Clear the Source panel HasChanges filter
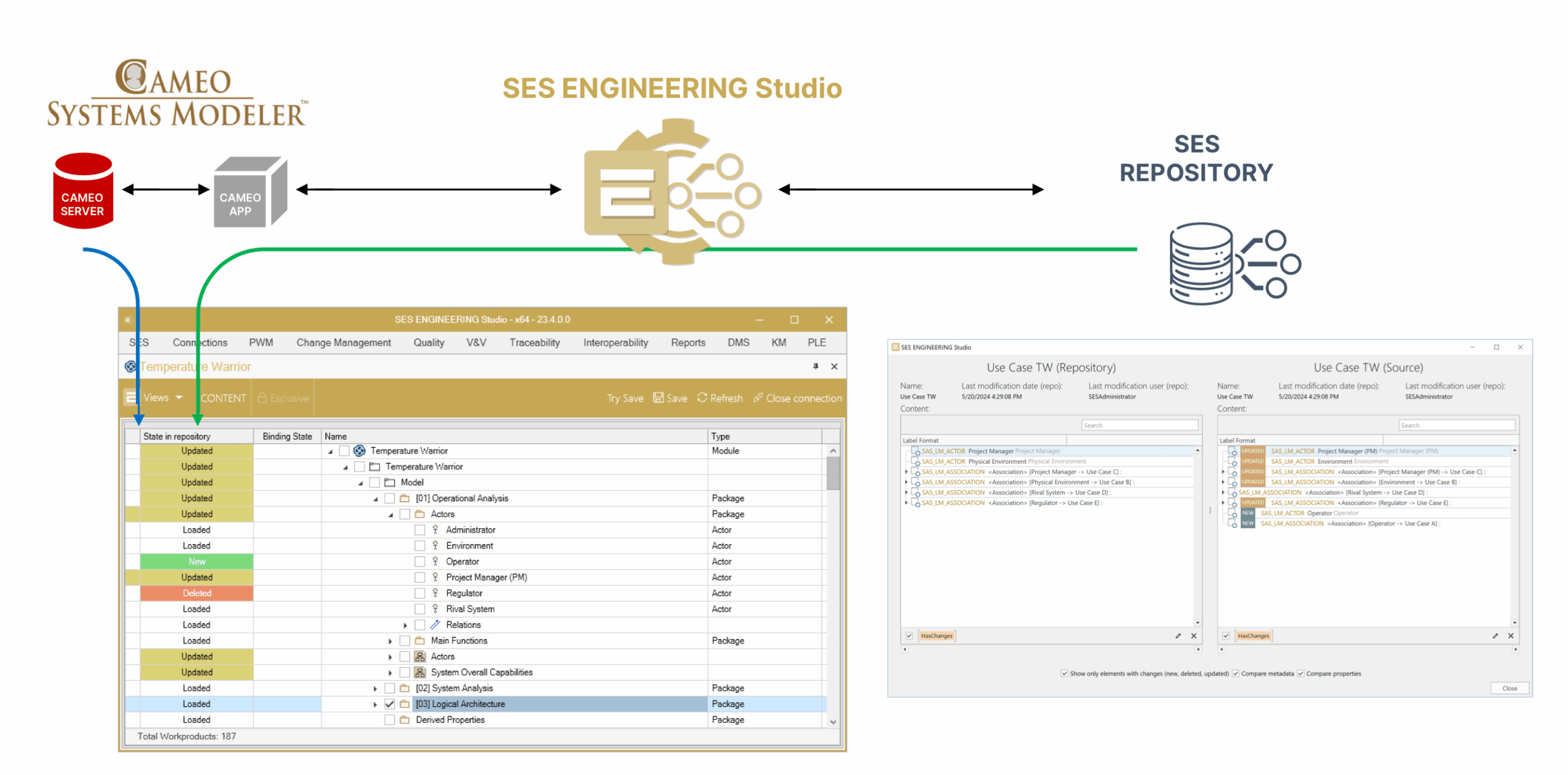1568x775 pixels. pyautogui.click(x=1510, y=636)
